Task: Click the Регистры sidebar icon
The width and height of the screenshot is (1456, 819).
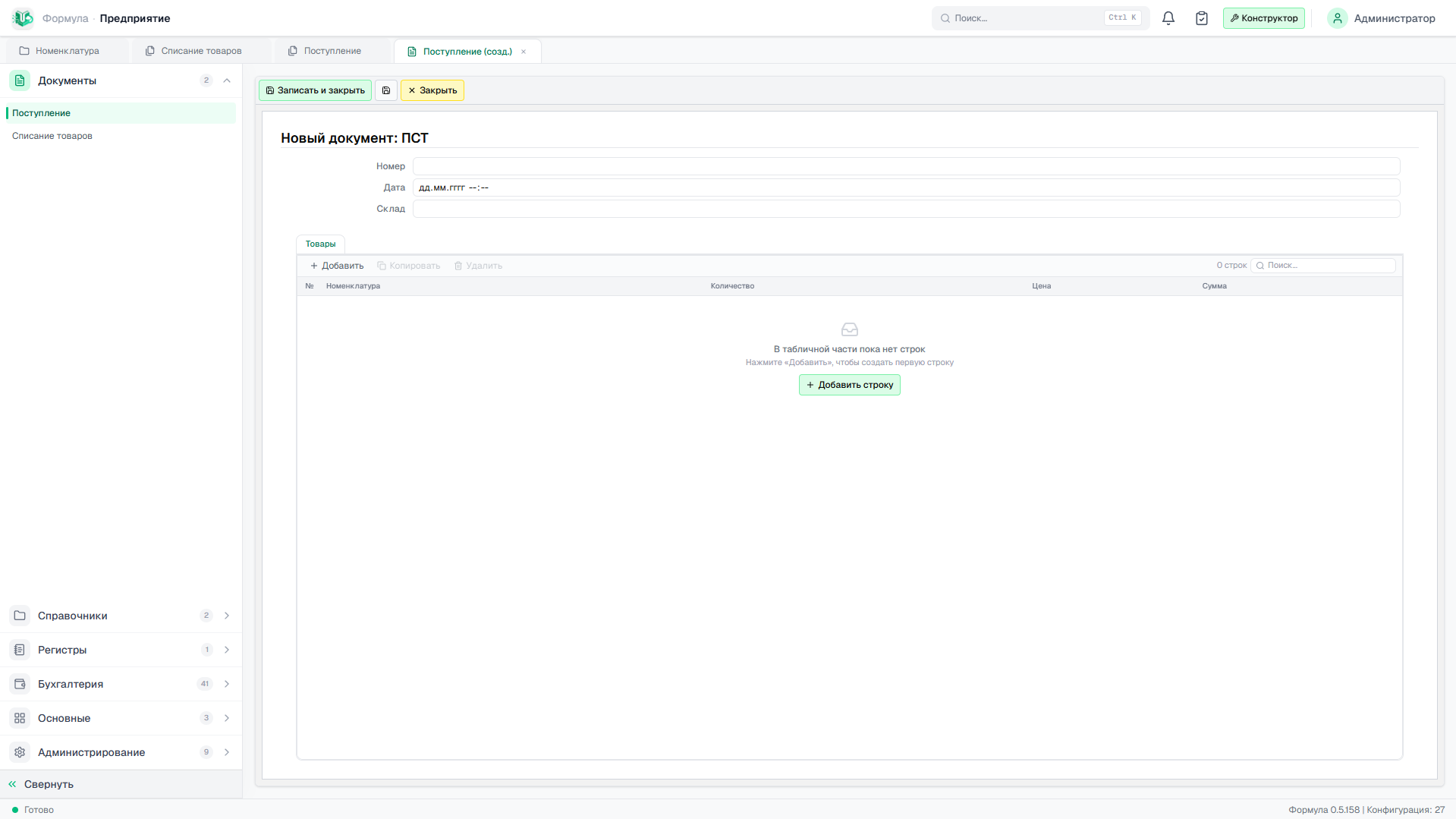Action: (x=20, y=650)
